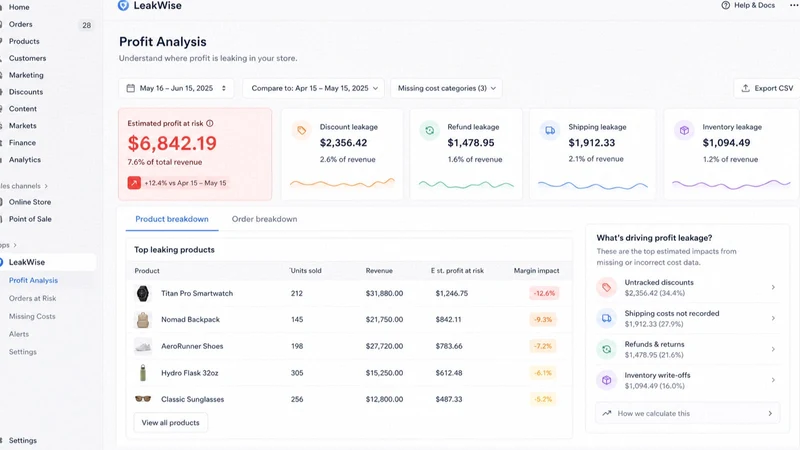
Task: Click Classic Sunglasses thumbnail
Action: click(143, 399)
